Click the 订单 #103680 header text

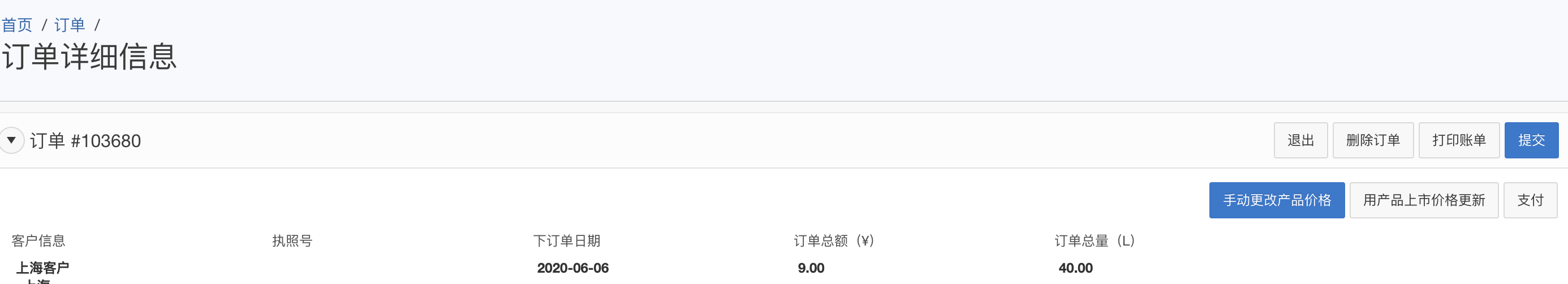pos(85,141)
